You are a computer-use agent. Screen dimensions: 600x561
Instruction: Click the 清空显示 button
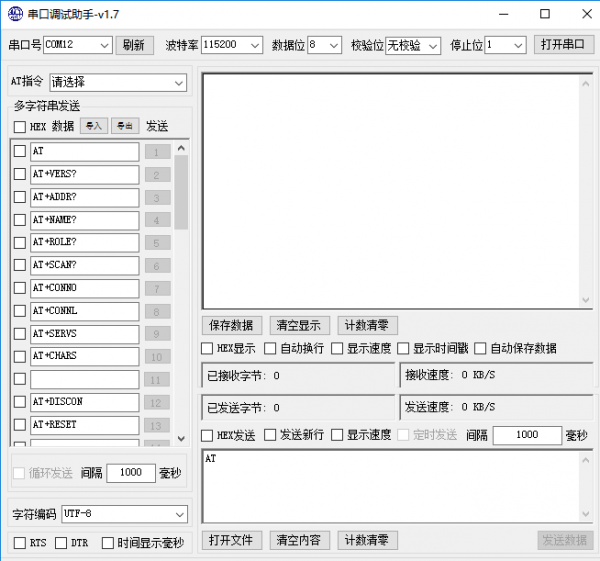click(x=299, y=325)
